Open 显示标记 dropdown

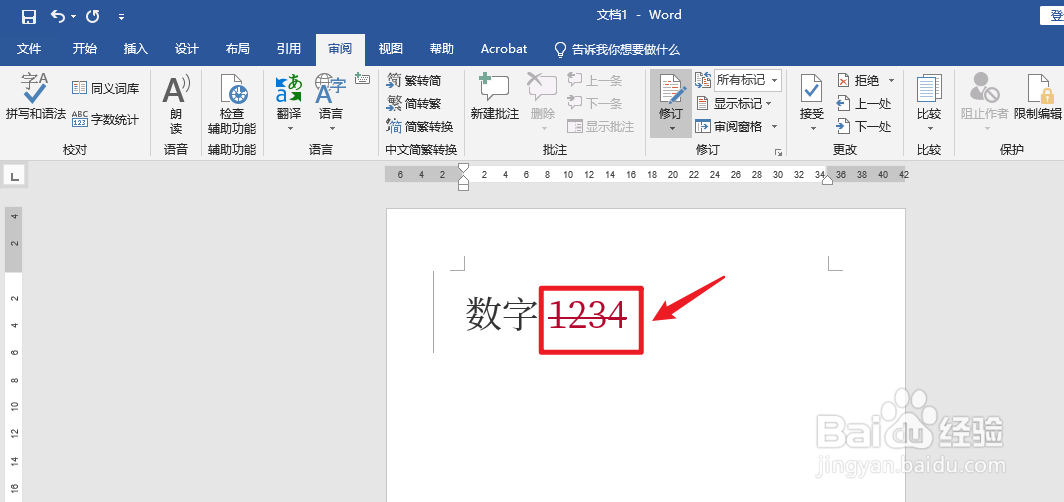734,104
